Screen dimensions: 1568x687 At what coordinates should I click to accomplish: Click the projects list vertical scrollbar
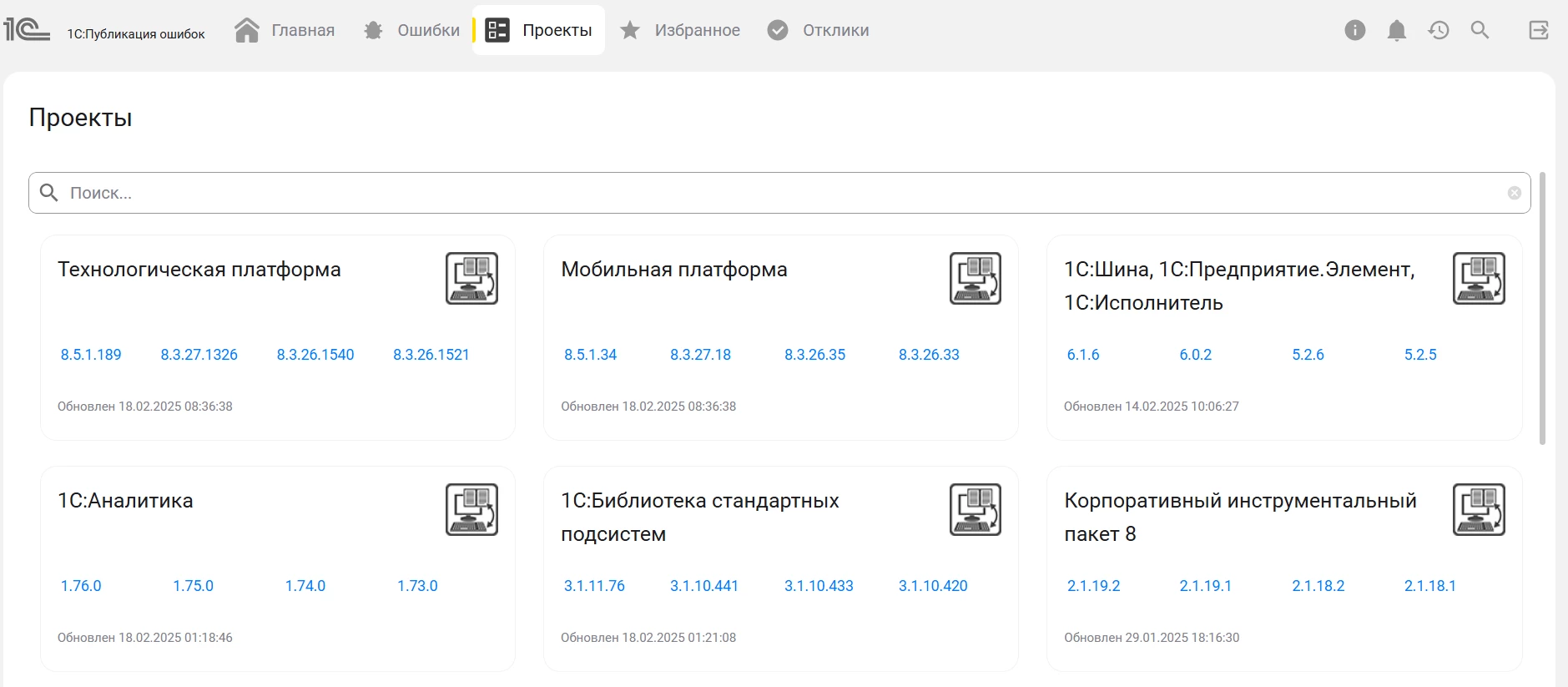point(1542,309)
